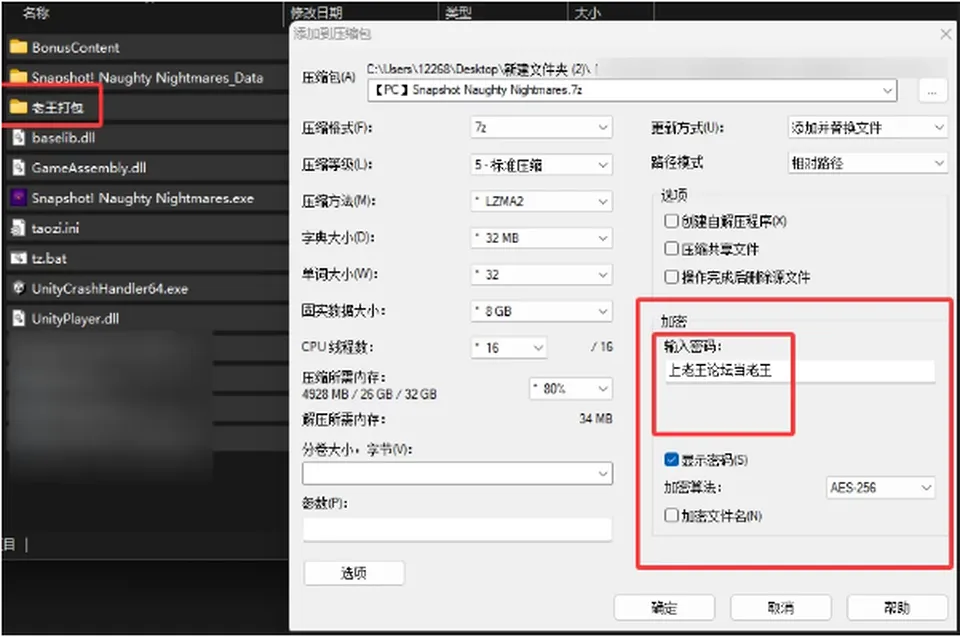Screen dimensions: 960x637
Task: Click the 输入密码 password field
Action: click(800, 371)
